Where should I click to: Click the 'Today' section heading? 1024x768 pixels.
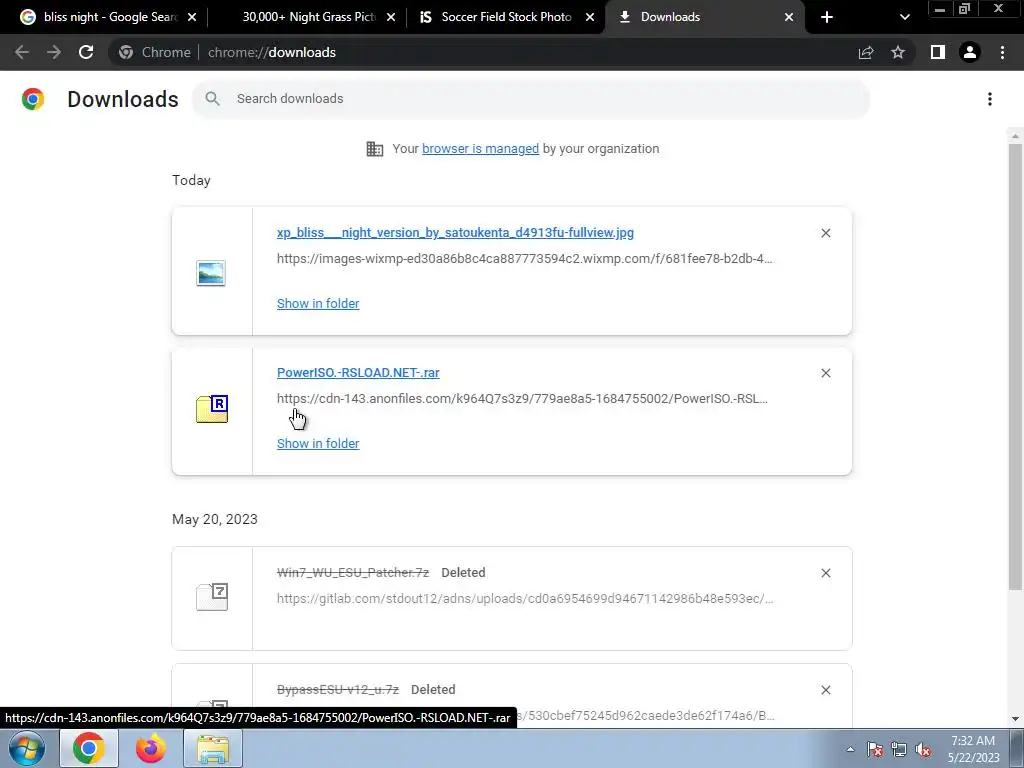[x=191, y=180]
